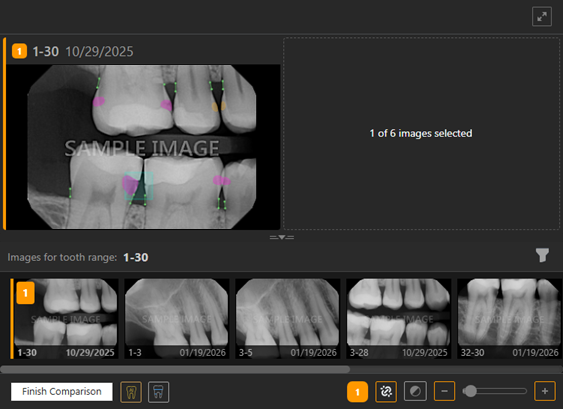Select the orange single-image layout button
Screen dimensions: 563x409
(x=357, y=392)
